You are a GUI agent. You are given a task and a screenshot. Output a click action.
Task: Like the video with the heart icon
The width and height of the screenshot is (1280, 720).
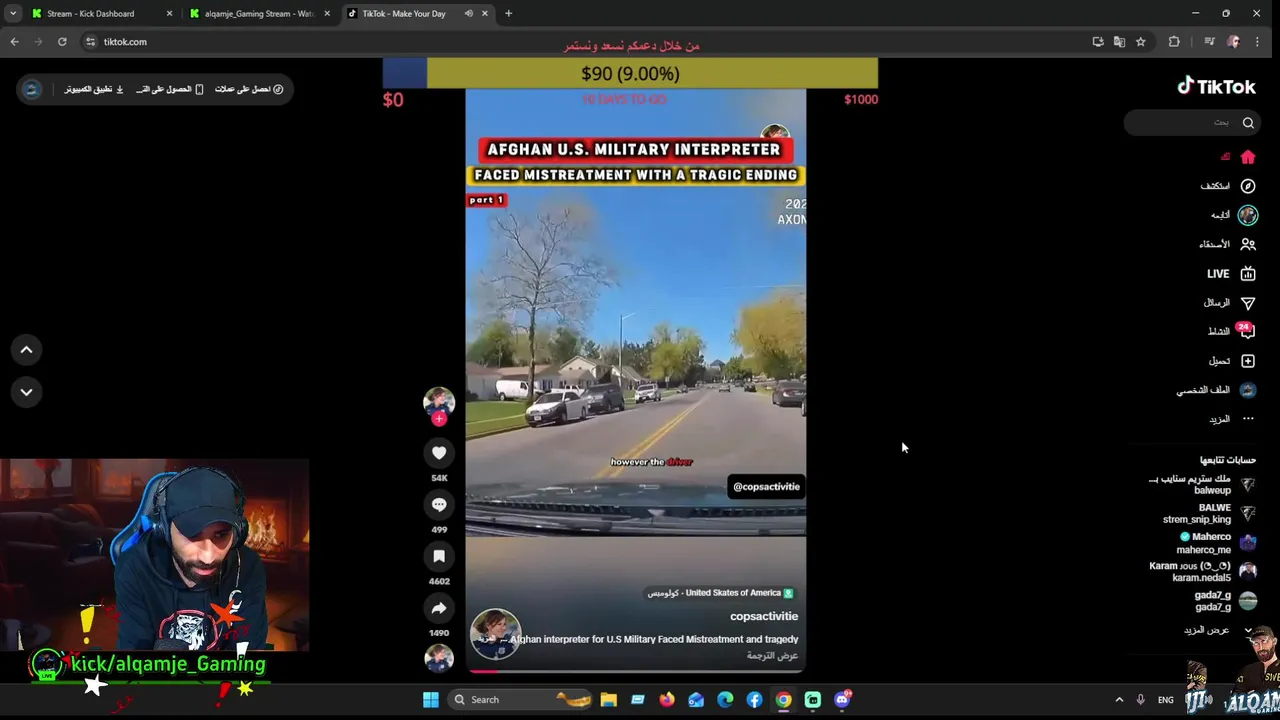(x=439, y=453)
